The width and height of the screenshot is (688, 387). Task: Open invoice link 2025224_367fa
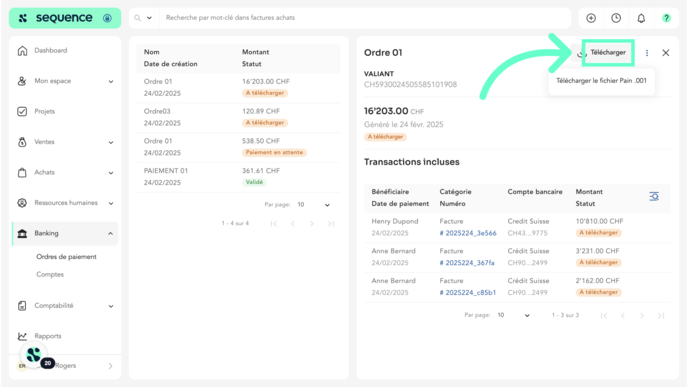pyautogui.click(x=467, y=263)
